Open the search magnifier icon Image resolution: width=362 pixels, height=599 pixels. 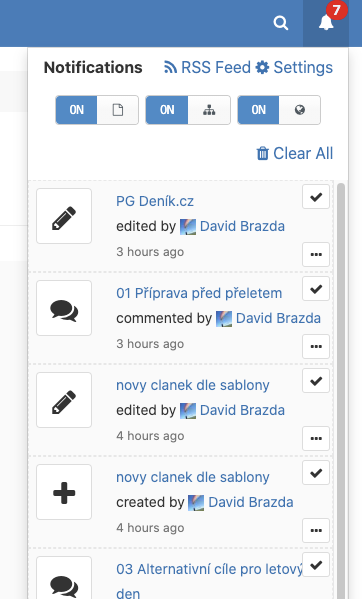(x=281, y=23)
